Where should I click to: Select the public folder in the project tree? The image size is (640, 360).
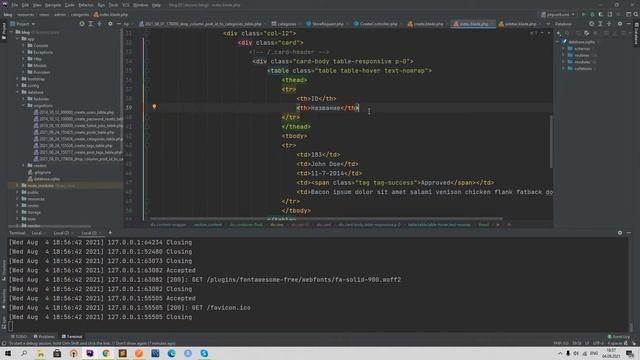31,192
